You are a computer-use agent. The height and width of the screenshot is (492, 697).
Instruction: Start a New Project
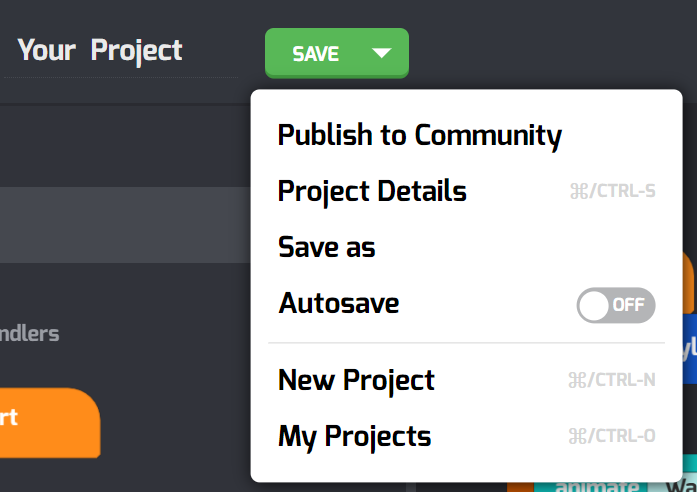tap(356, 380)
